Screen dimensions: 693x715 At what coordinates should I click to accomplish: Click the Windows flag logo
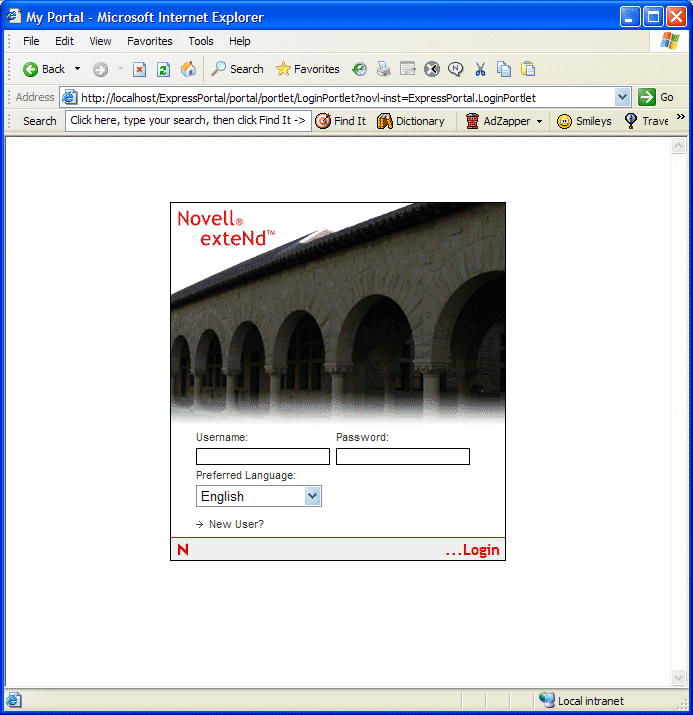click(x=669, y=41)
